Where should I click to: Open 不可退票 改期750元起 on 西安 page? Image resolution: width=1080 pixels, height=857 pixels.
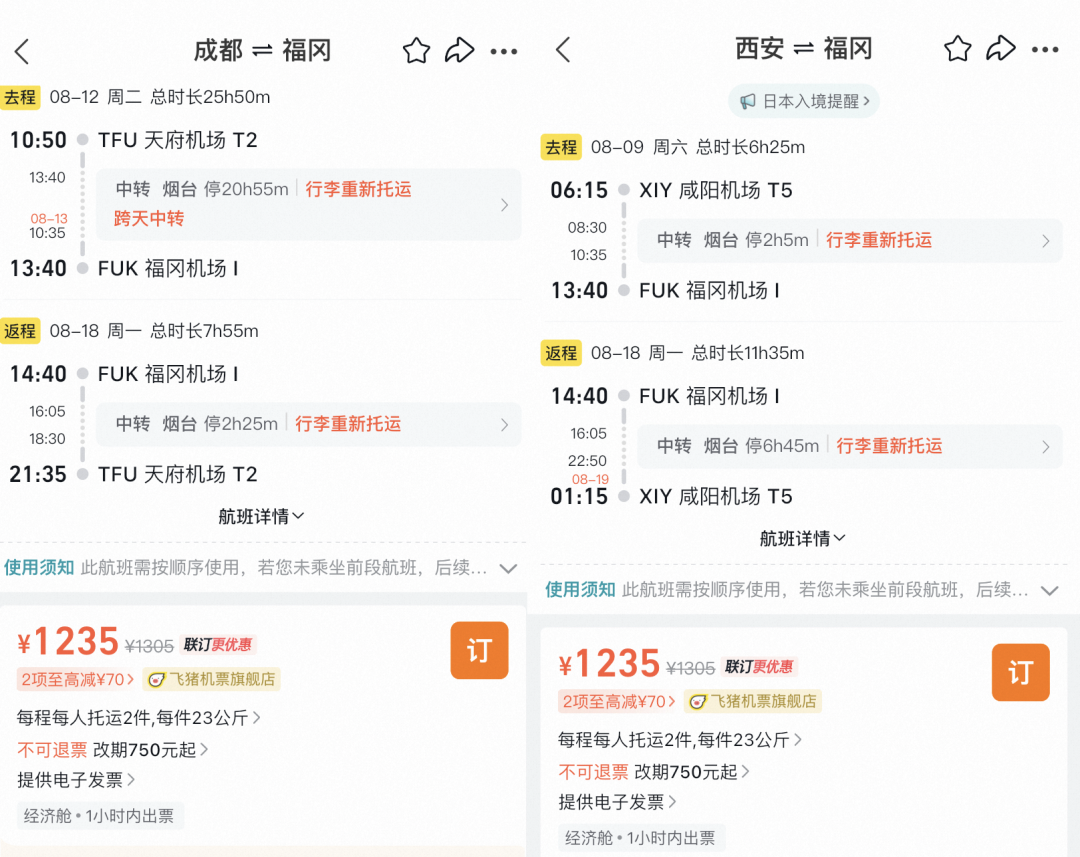click(x=654, y=772)
